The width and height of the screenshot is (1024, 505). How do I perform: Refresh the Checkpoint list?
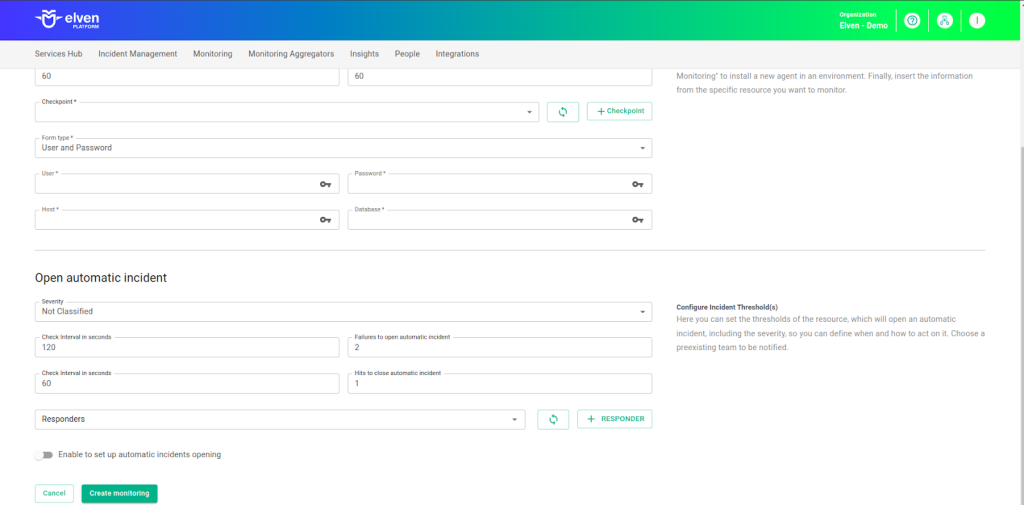coord(563,112)
